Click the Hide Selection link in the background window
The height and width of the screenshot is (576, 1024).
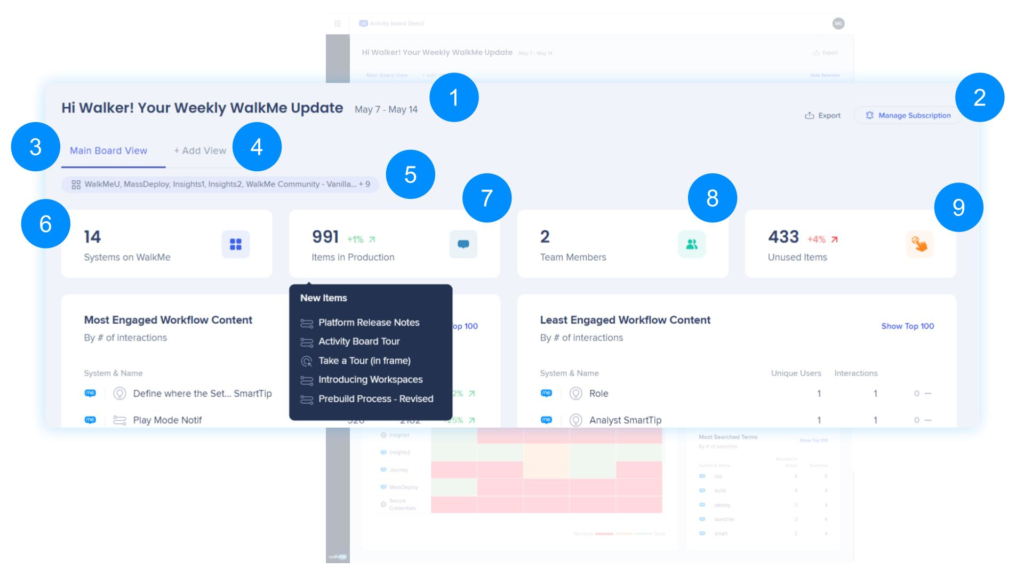(825, 76)
